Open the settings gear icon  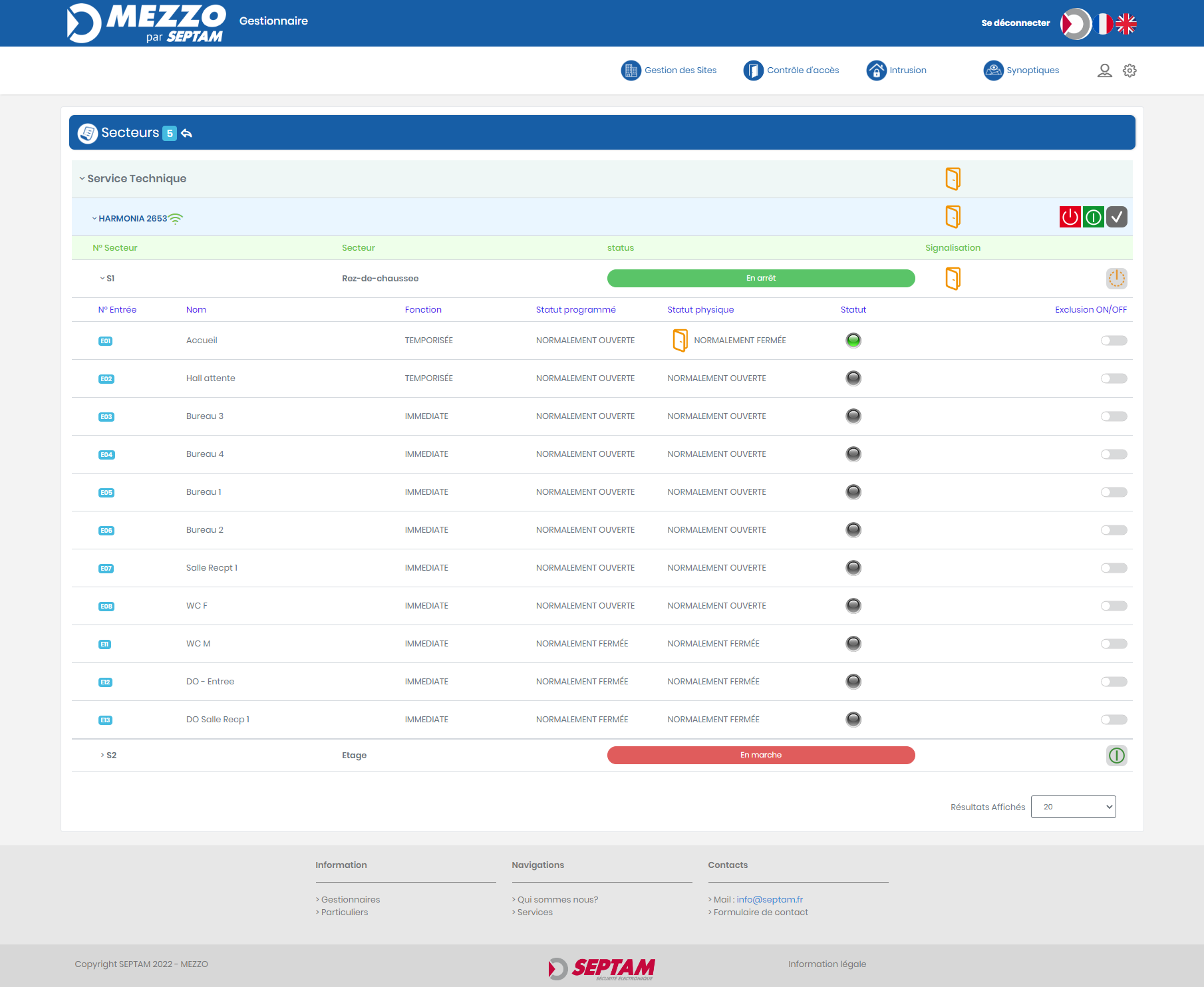tap(1129, 70)
